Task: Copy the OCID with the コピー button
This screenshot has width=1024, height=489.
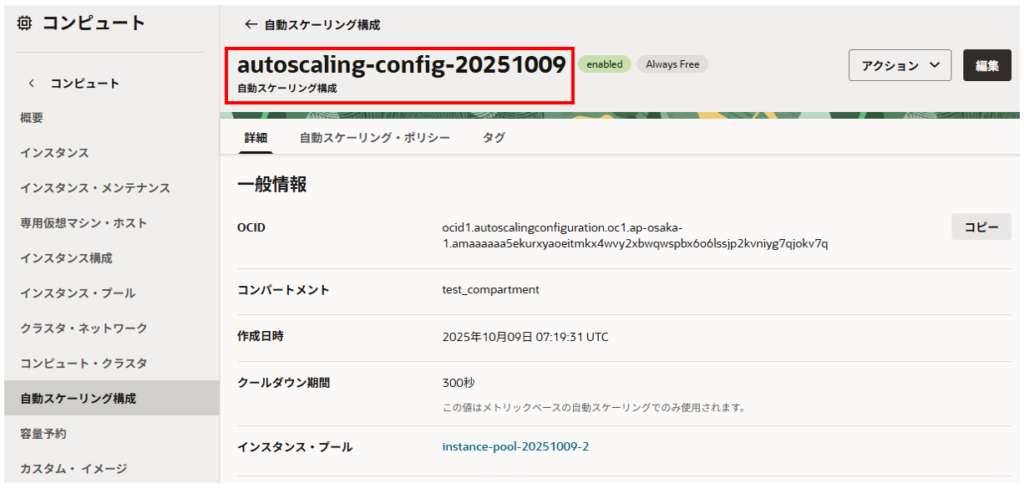Action: pos(980,227)
